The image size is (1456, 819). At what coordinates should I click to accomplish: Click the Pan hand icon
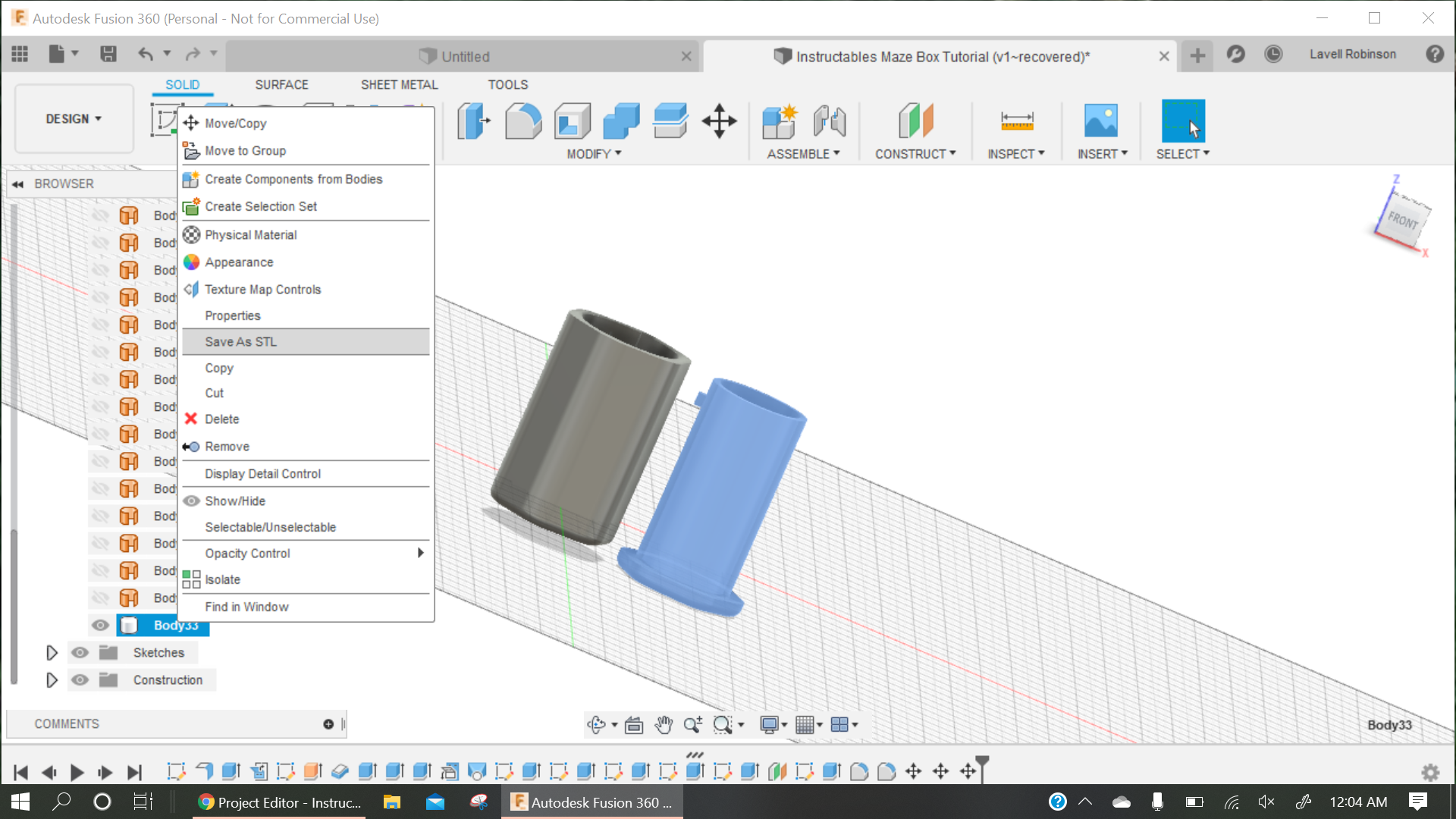[x=664, y=725]
